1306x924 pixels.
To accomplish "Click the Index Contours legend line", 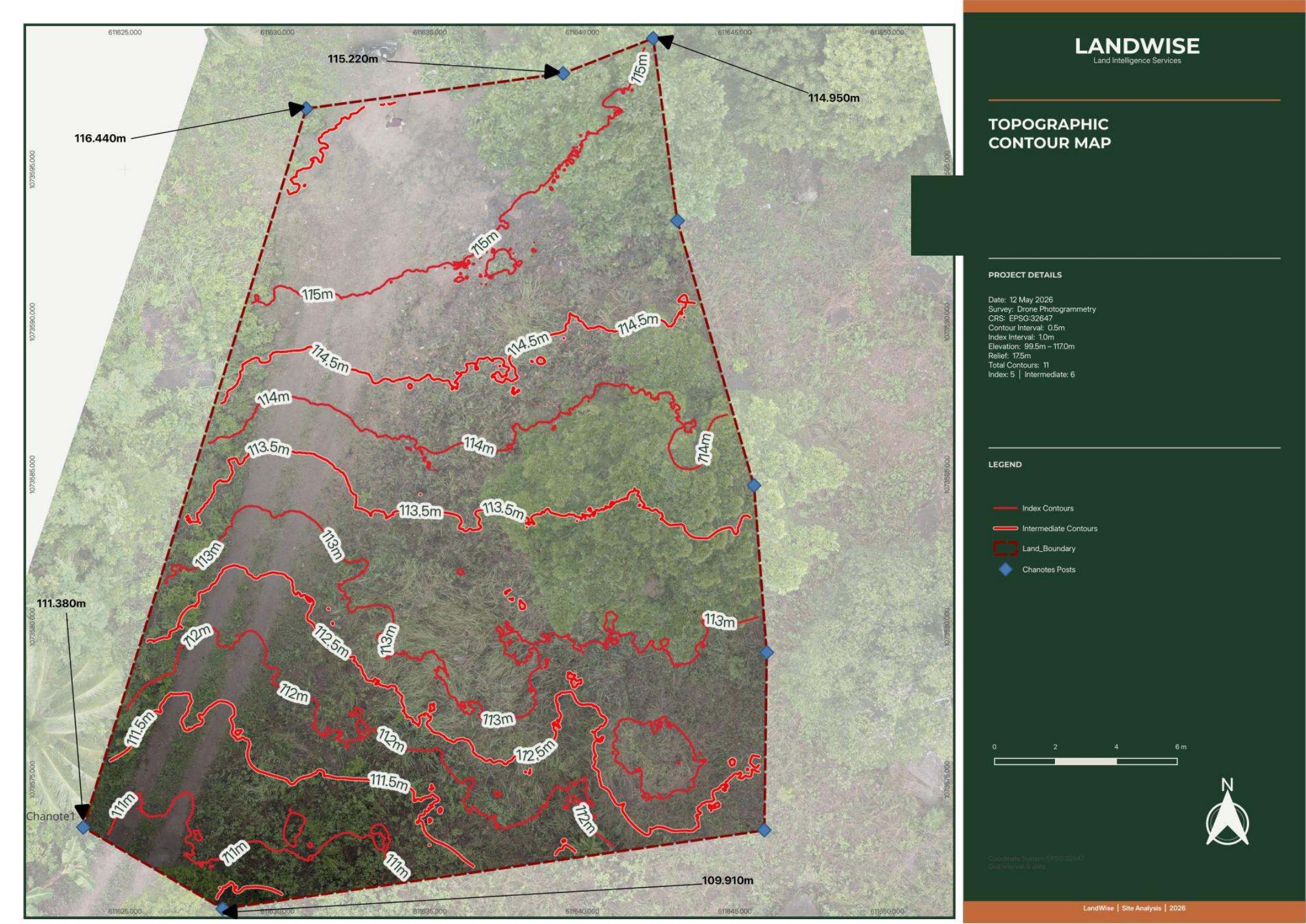I will pos(1005,508).
